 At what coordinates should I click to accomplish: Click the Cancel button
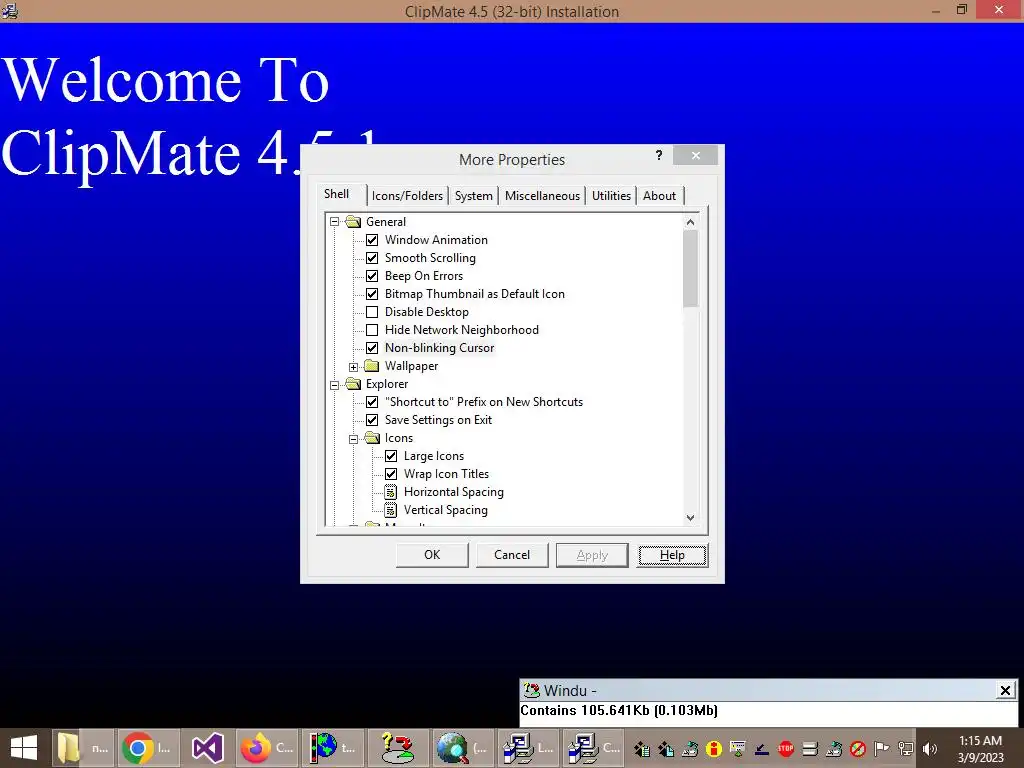(x=512, y=554)
